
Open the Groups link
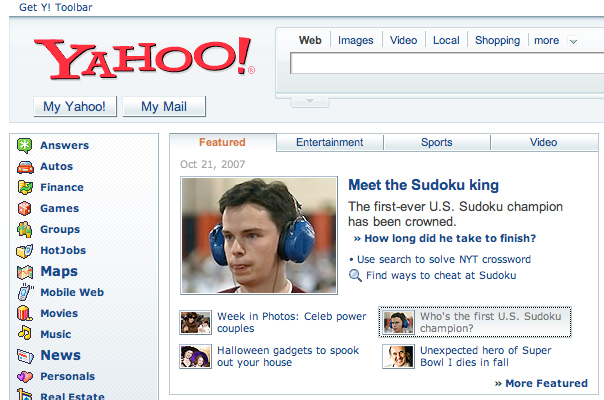coord(60,230)
